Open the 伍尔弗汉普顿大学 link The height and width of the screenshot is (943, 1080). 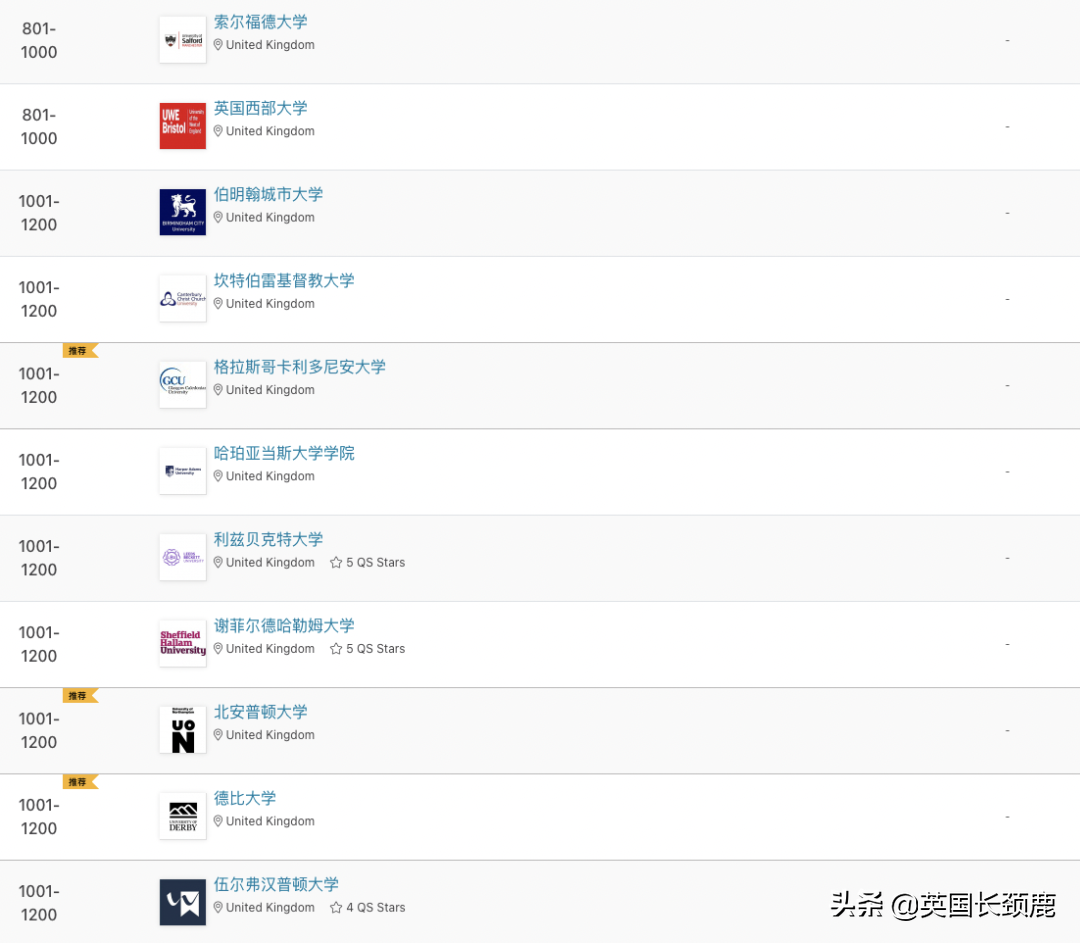[276, 884]
